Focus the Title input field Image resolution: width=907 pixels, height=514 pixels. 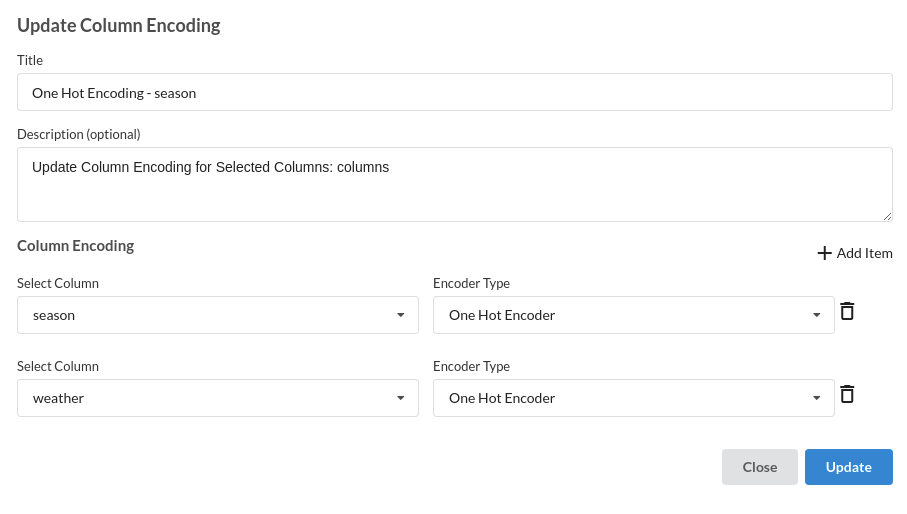click(x=455, y=92)
